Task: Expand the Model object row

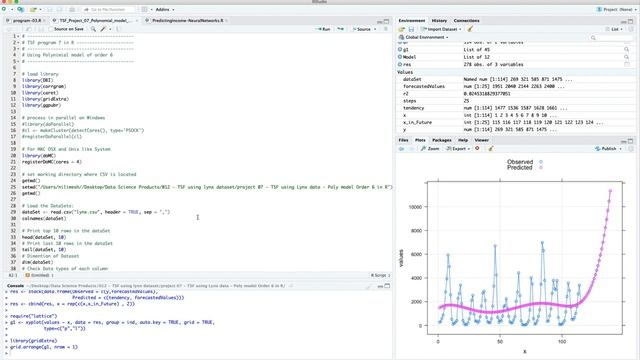Action: 400,57
